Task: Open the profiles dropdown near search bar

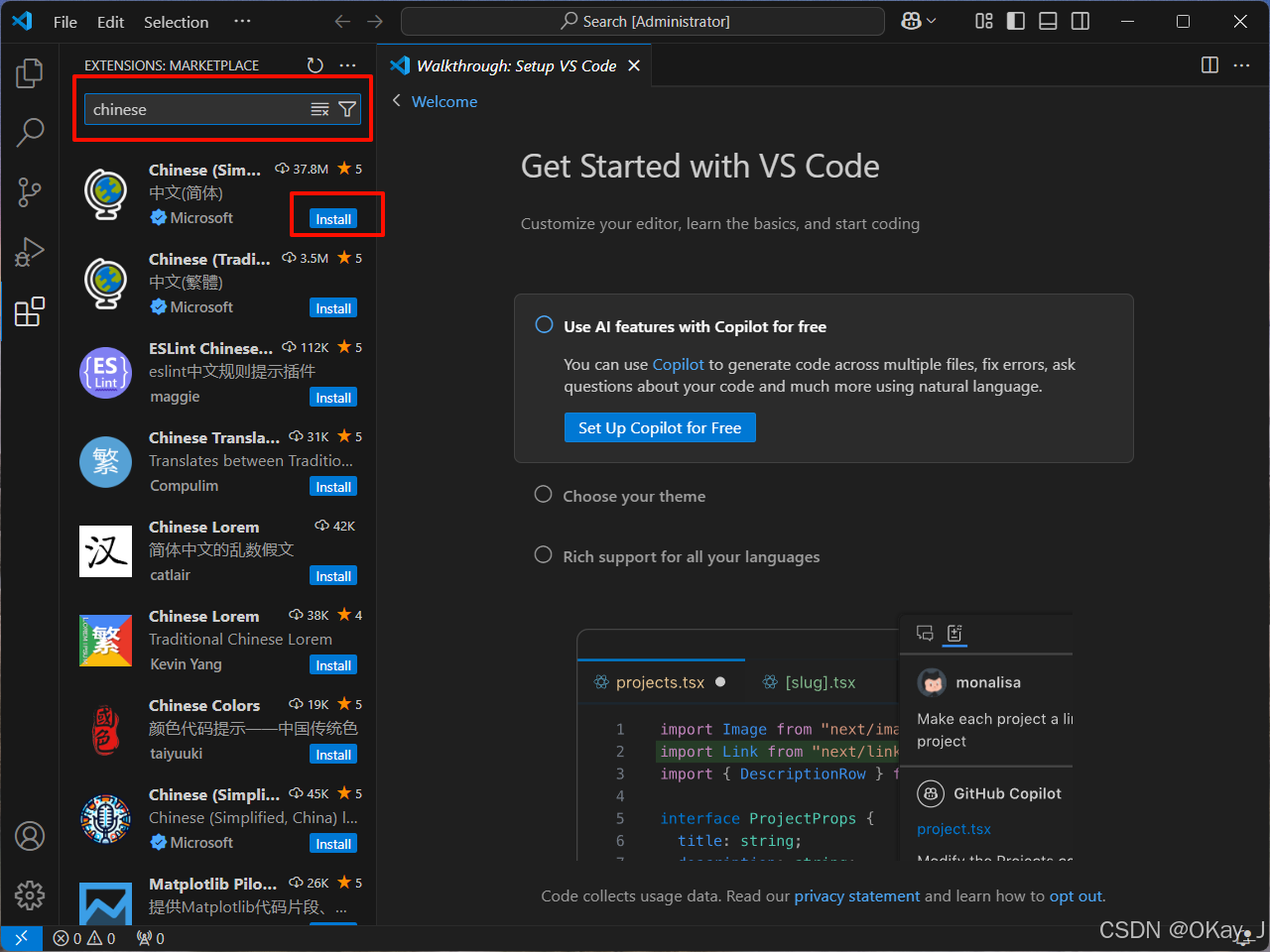Action: (918, 20)
